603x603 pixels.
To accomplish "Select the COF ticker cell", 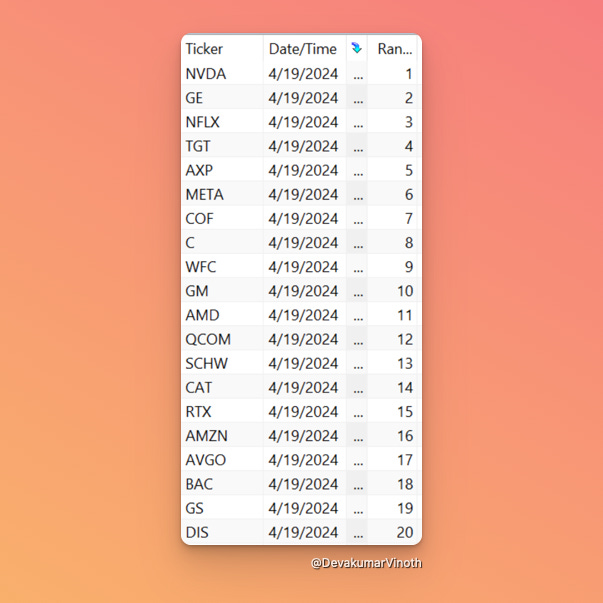I will 222,218.
